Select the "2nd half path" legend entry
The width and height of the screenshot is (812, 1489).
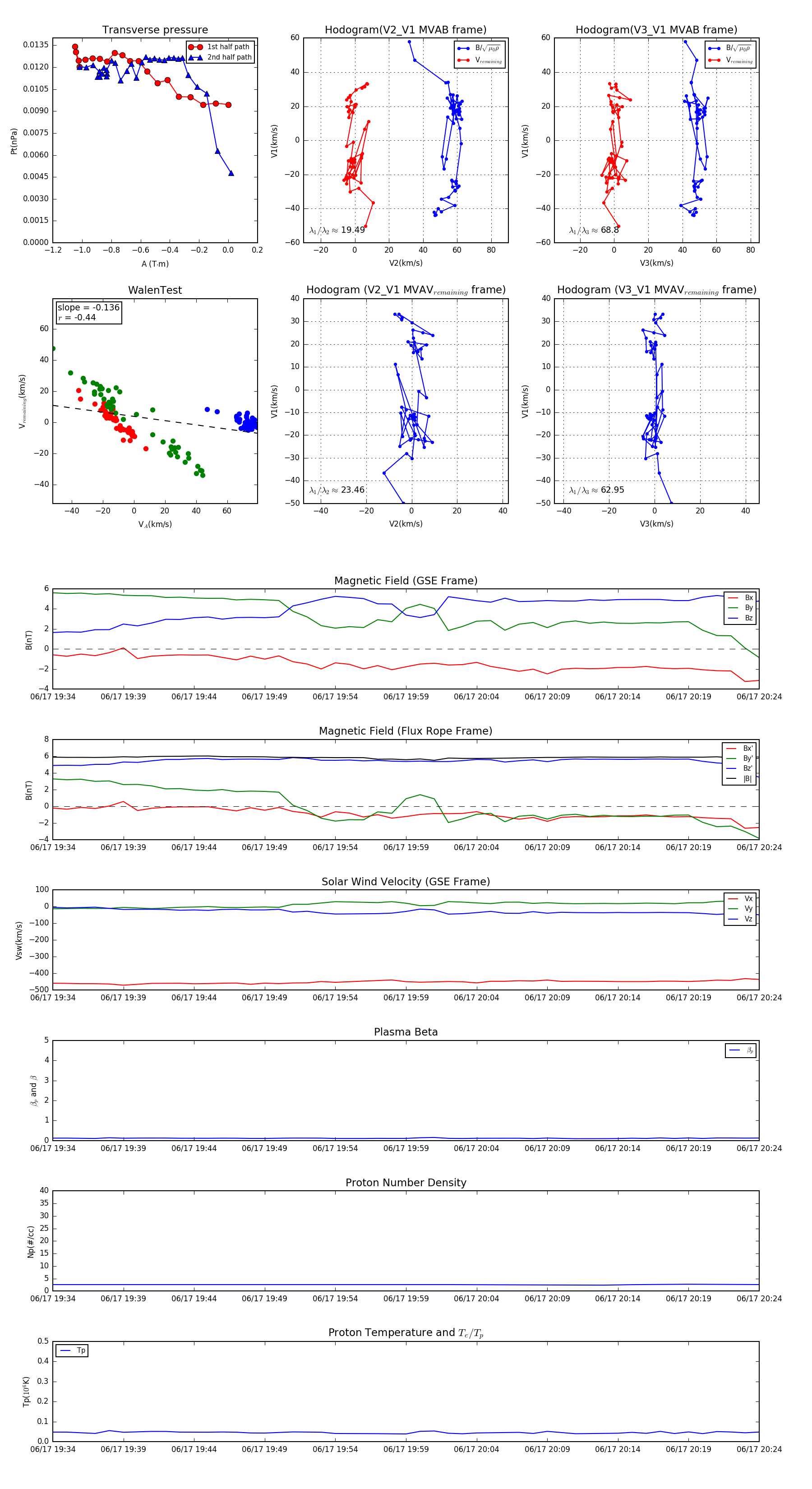click(220, 57)
